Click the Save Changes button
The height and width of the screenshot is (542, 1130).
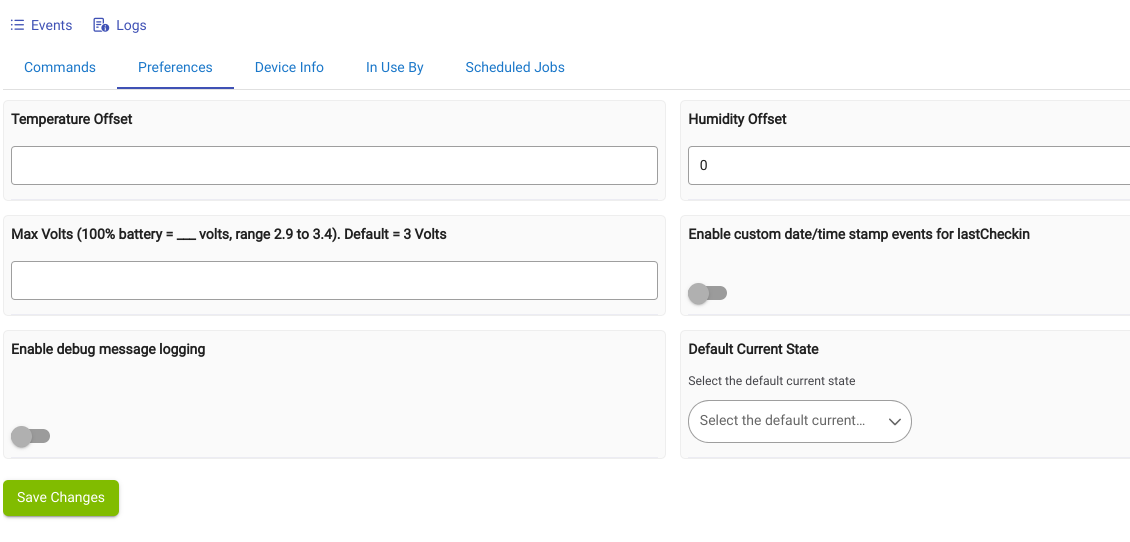click(61, 498)
